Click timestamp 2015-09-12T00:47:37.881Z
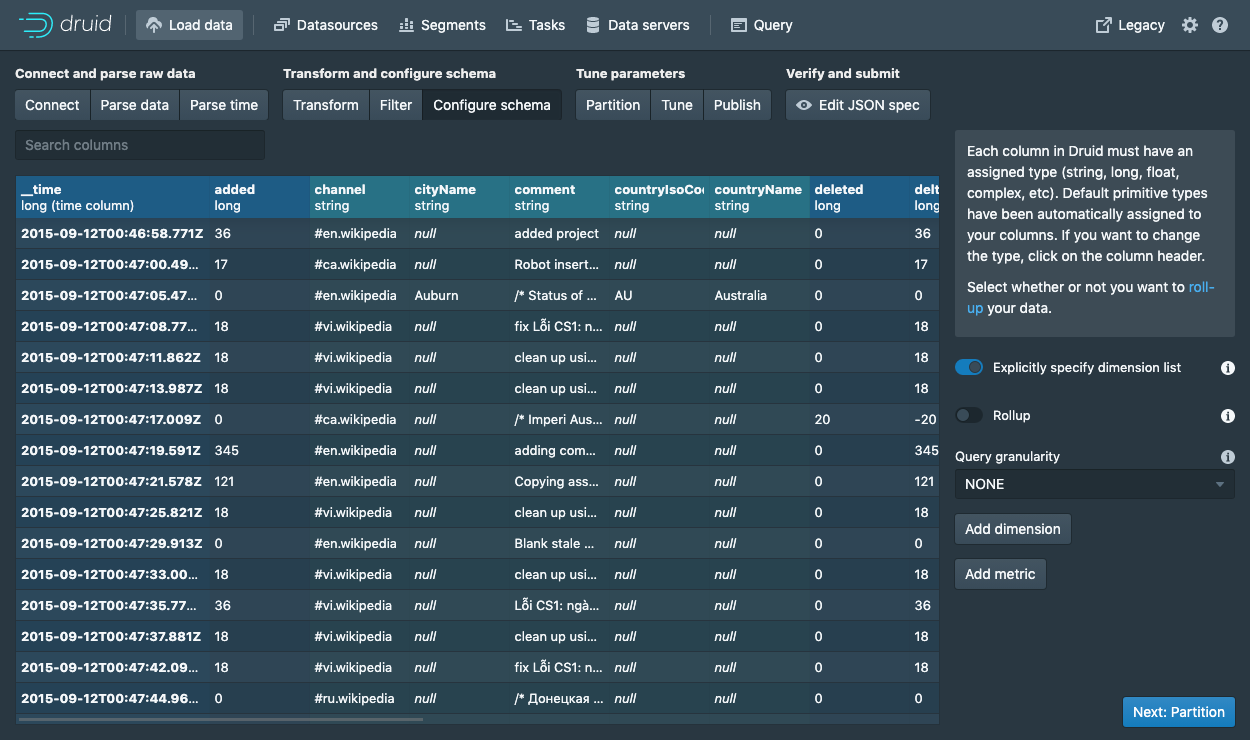Screen dimensions: 1250x740 (x=113, y=637)
